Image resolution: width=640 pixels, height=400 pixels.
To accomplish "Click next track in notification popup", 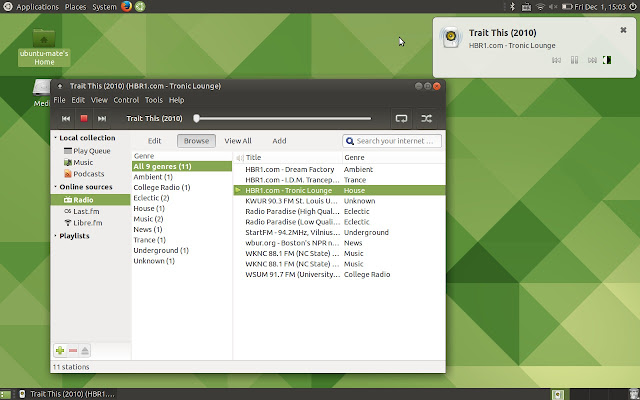I will (x=592, y=60).
